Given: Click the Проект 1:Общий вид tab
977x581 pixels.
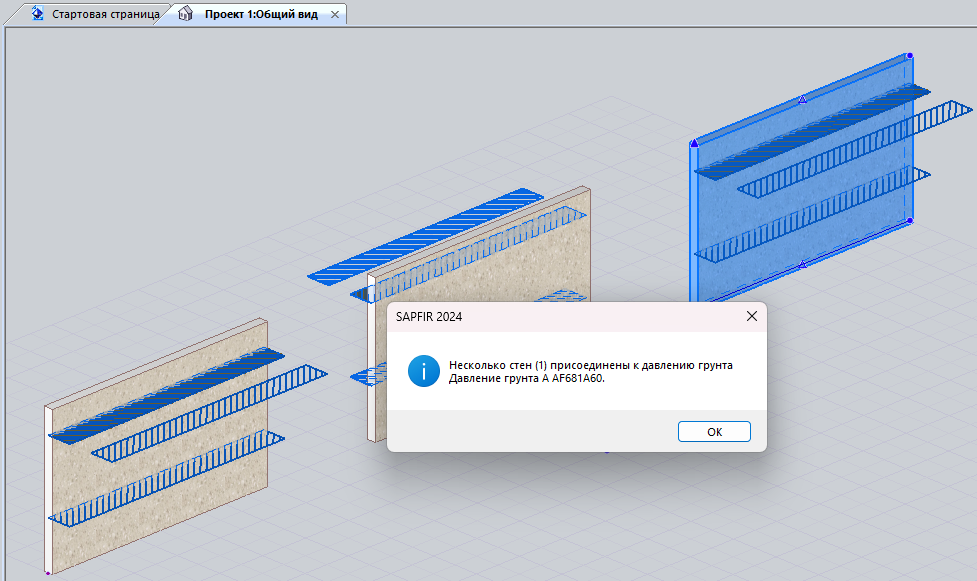Looking at the screenshot, I should coord(261,15).
